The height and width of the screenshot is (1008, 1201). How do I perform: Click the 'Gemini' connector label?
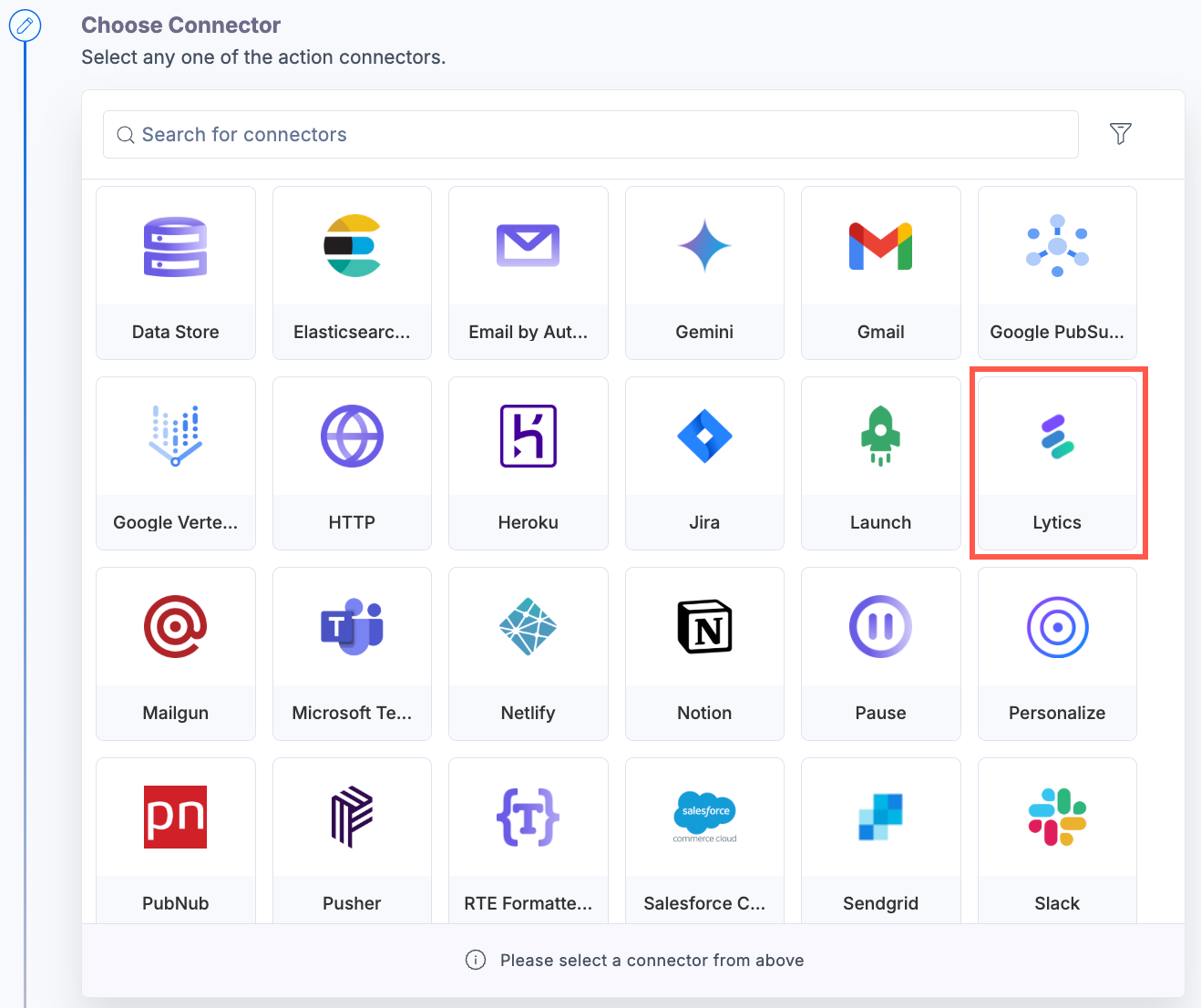[704, 332]
